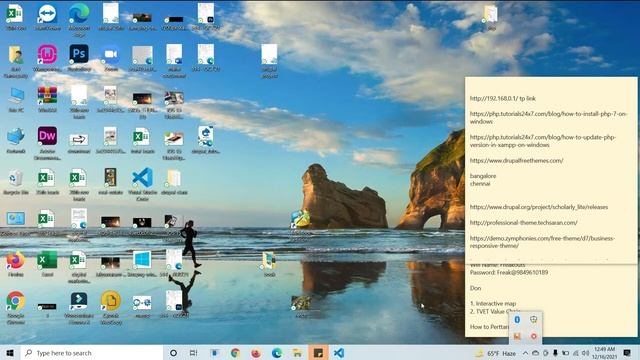Open the volume control in system tray
640x360 pixels.
pyautogui.click(x=585, y=353)
